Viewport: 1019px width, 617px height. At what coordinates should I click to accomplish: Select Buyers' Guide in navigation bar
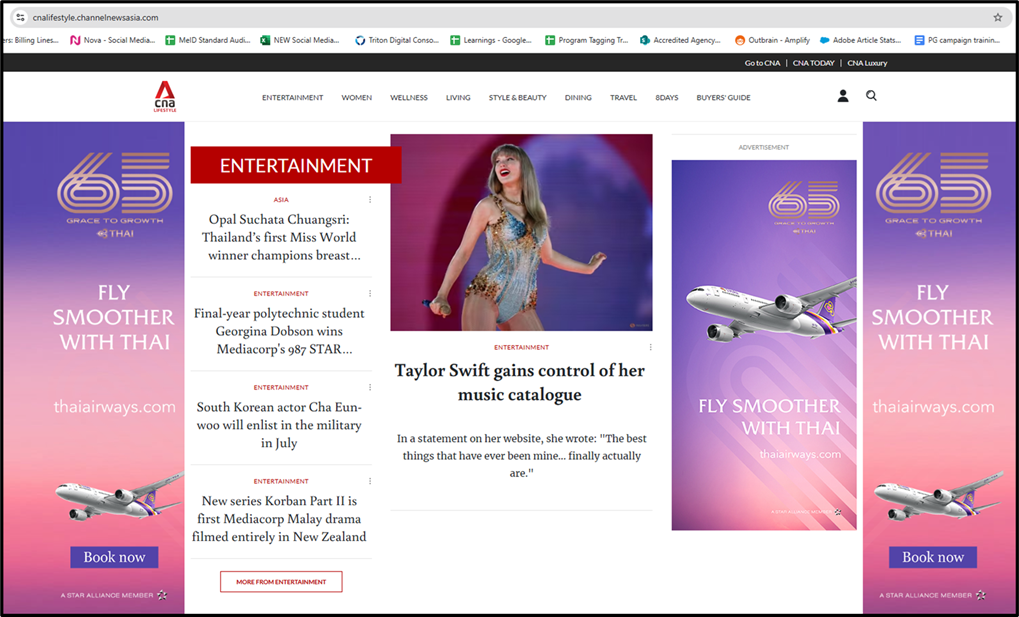(x=723, y=98)
